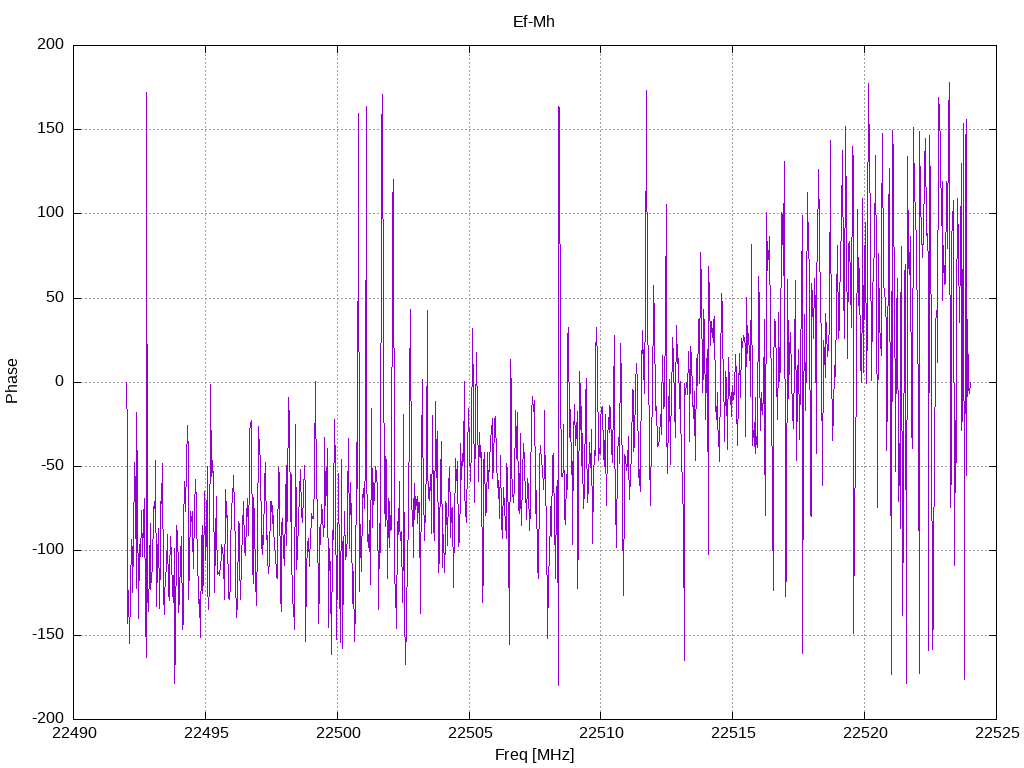
Task: Click the x-axis tick label 22520
Action: click(865, 733)
